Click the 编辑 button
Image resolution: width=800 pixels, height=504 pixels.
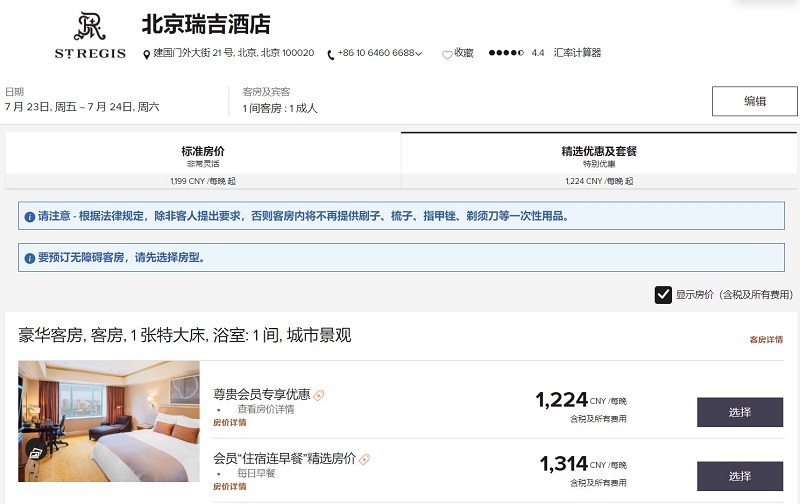click(x=755, y=101)
